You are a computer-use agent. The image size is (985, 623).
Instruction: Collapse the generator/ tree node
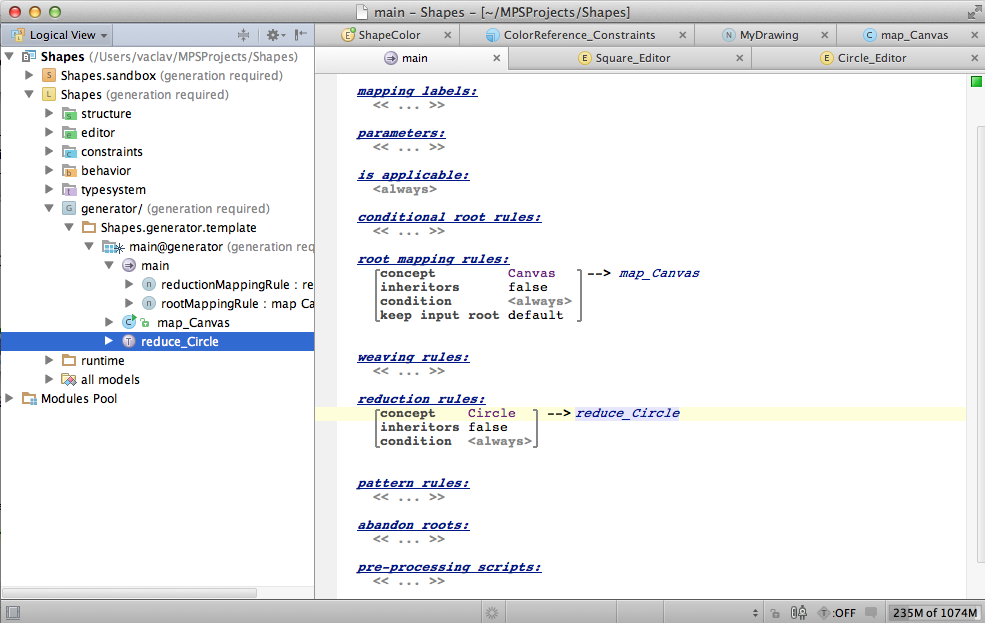coord(49,209)
